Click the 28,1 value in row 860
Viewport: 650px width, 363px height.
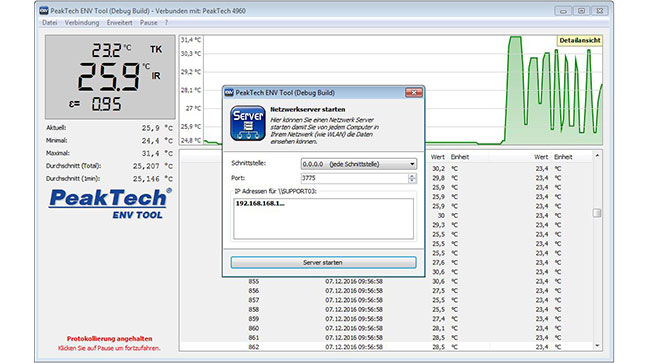click(x=438, y=328)
